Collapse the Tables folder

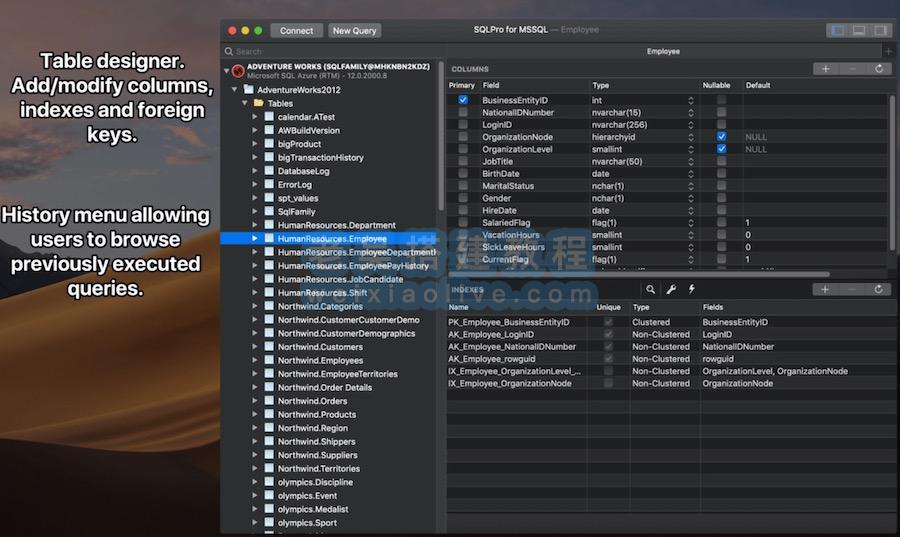[x=245, y=103]
